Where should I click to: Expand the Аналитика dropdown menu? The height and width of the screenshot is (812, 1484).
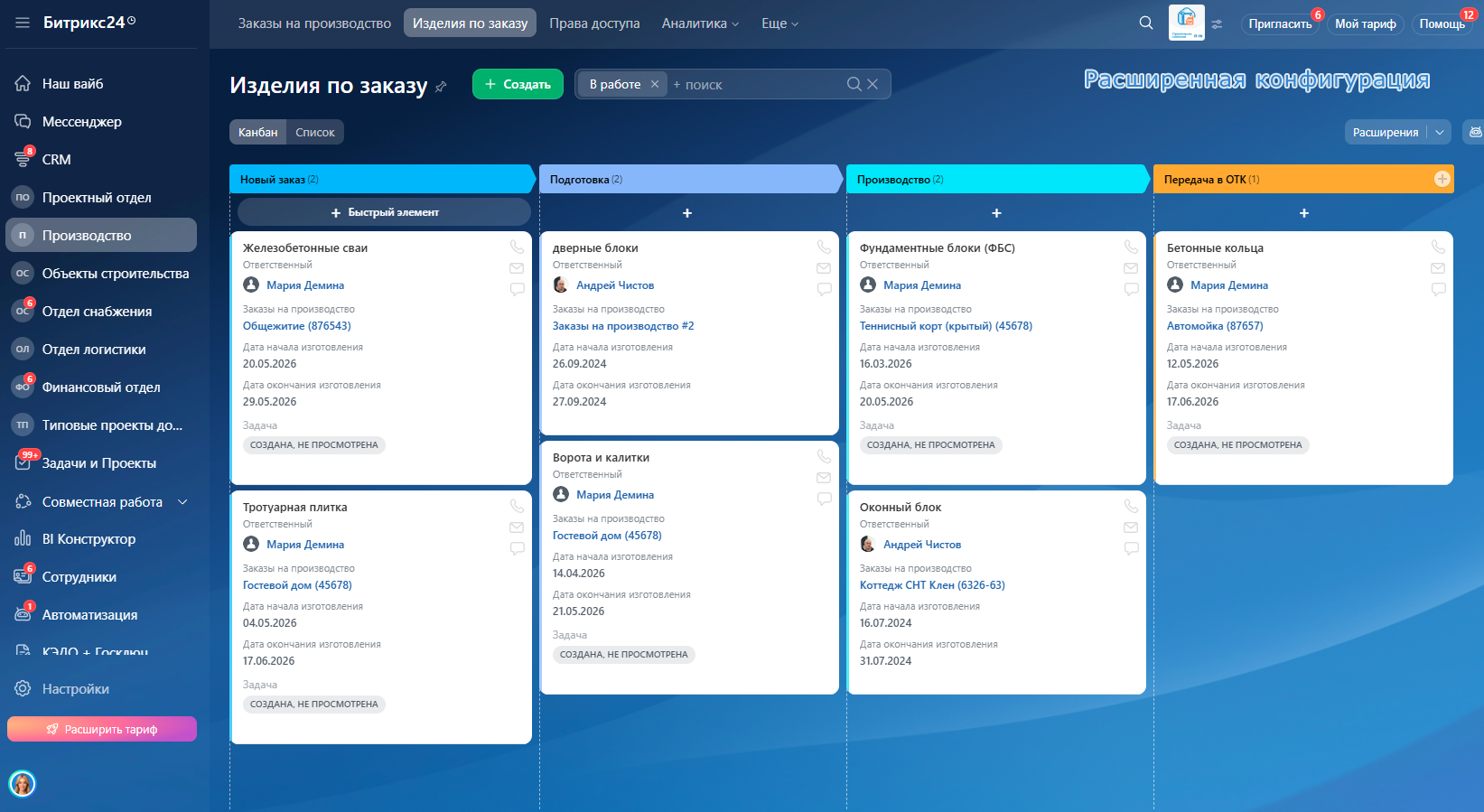coord(700,23)
